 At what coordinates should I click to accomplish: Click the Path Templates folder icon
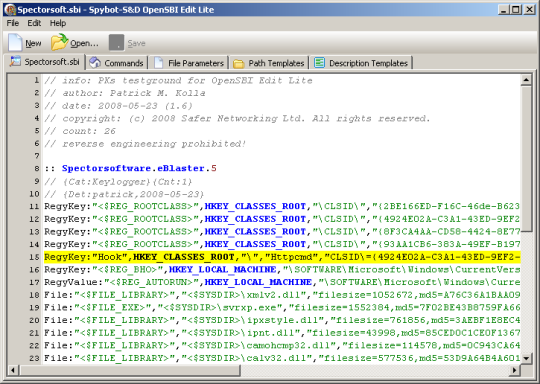(239, 63)
